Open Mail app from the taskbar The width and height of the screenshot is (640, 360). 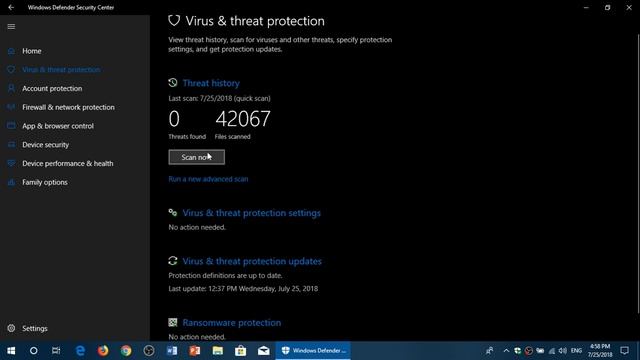pos(263,351)
